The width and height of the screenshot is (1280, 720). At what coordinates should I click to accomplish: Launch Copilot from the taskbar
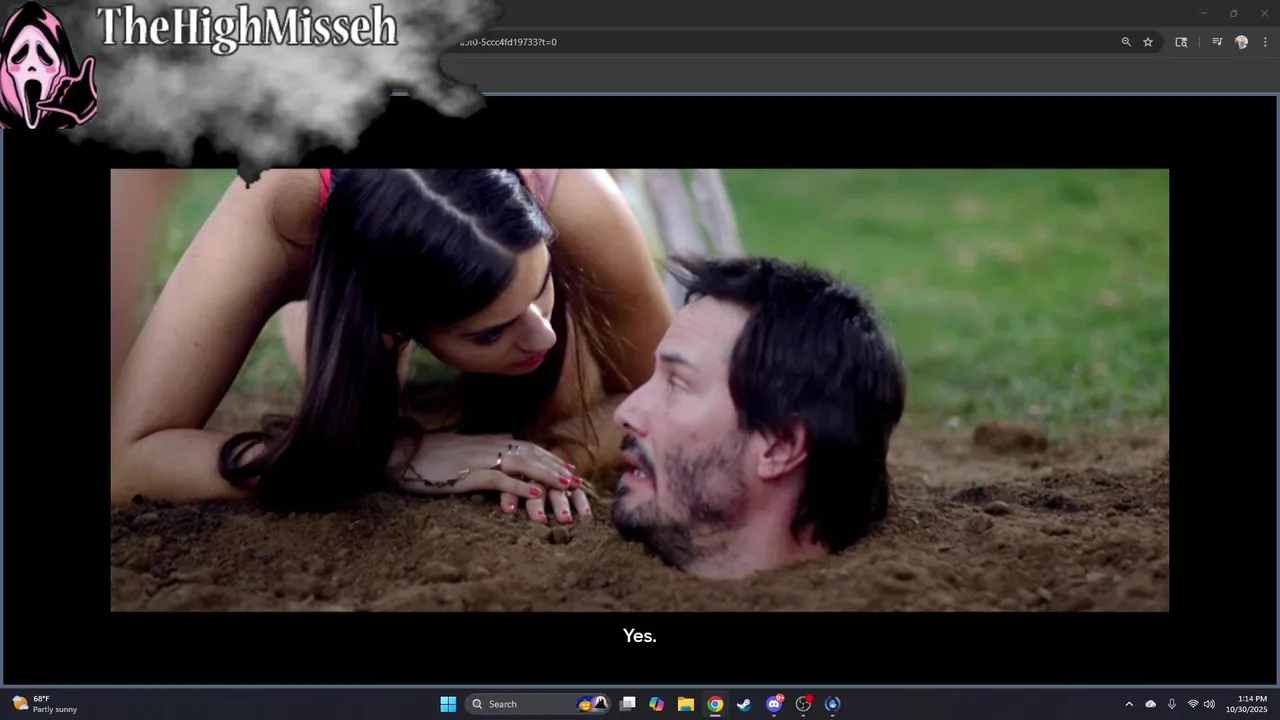click(x=656, y=704)
